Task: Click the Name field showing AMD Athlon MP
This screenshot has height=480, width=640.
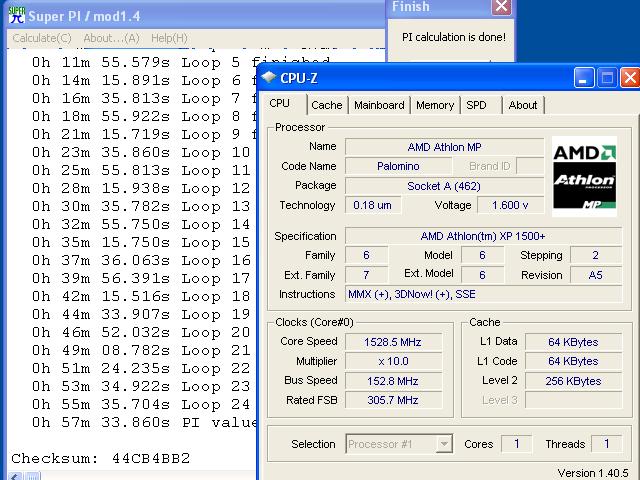Action: (x=444, y=147)
